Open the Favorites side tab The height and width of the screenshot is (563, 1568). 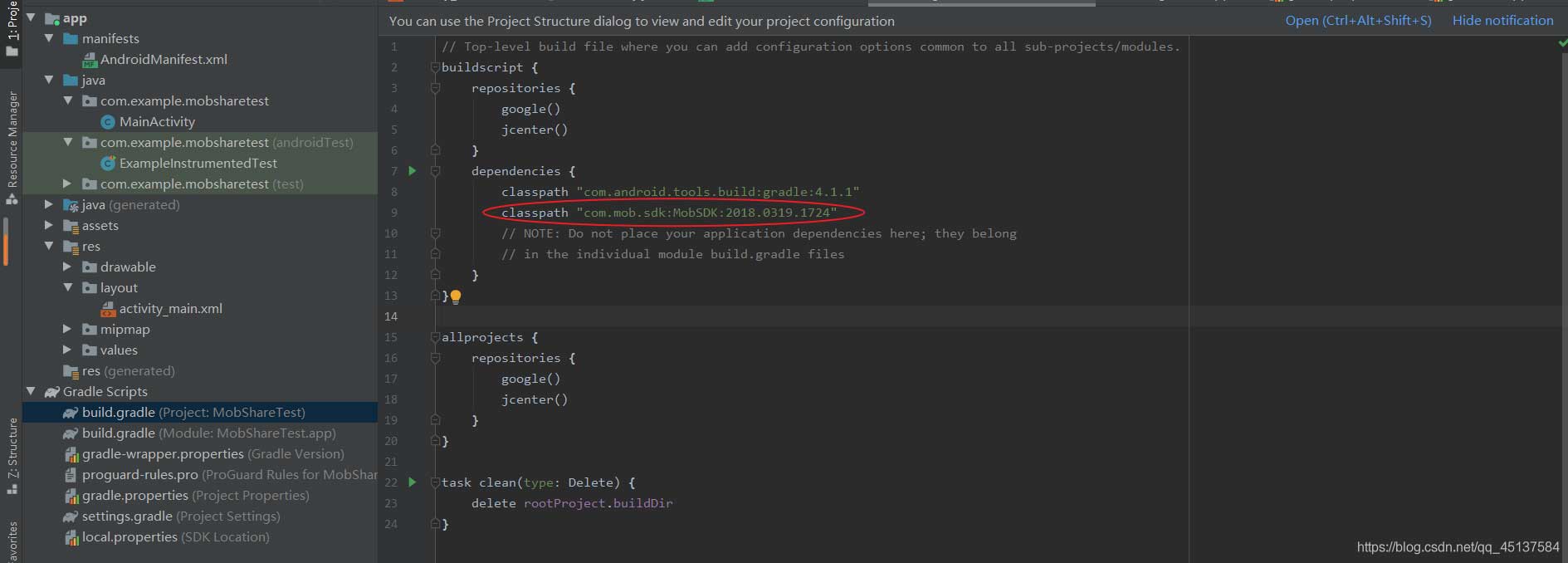coord(12,541)
